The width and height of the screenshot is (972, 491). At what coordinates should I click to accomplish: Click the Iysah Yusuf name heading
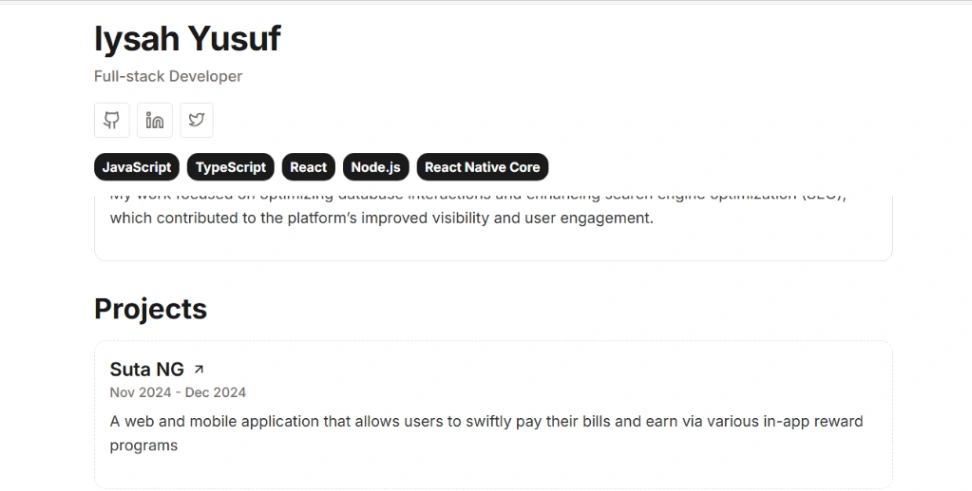point(187,38)
